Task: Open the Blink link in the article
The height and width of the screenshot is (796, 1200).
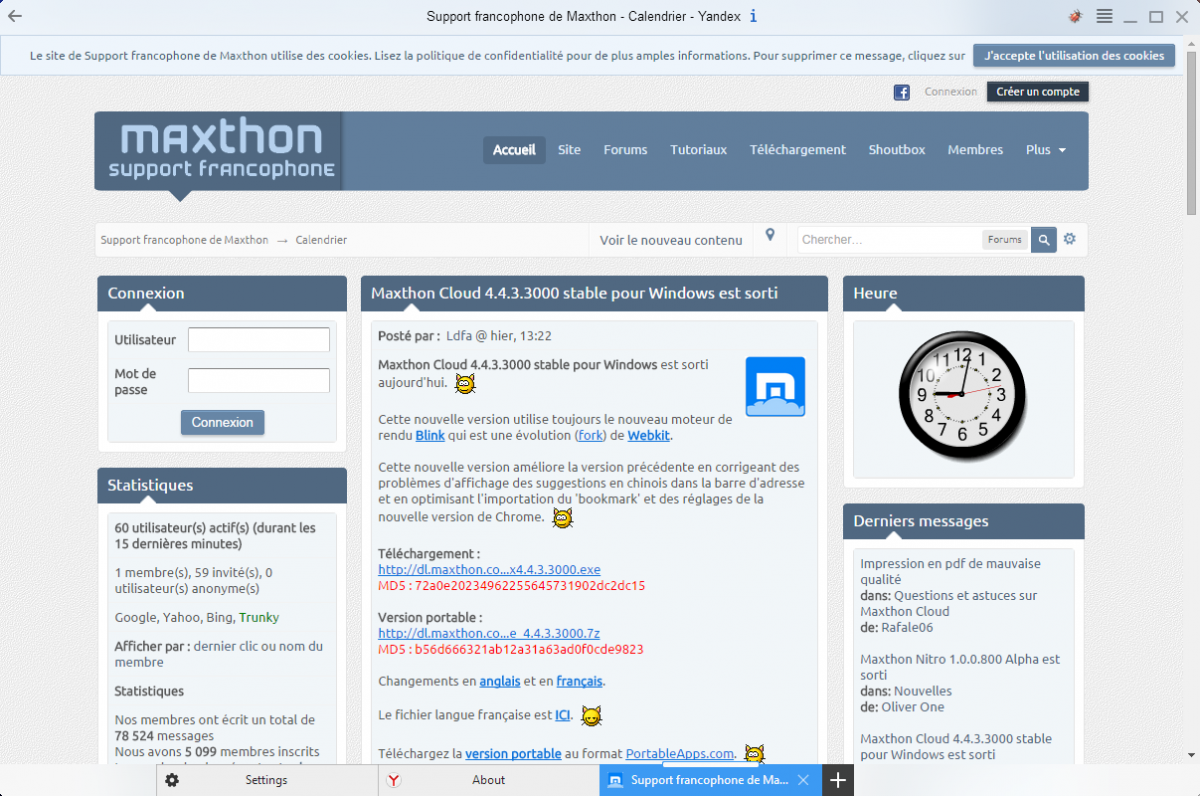Action: click(x=430, y=436)
